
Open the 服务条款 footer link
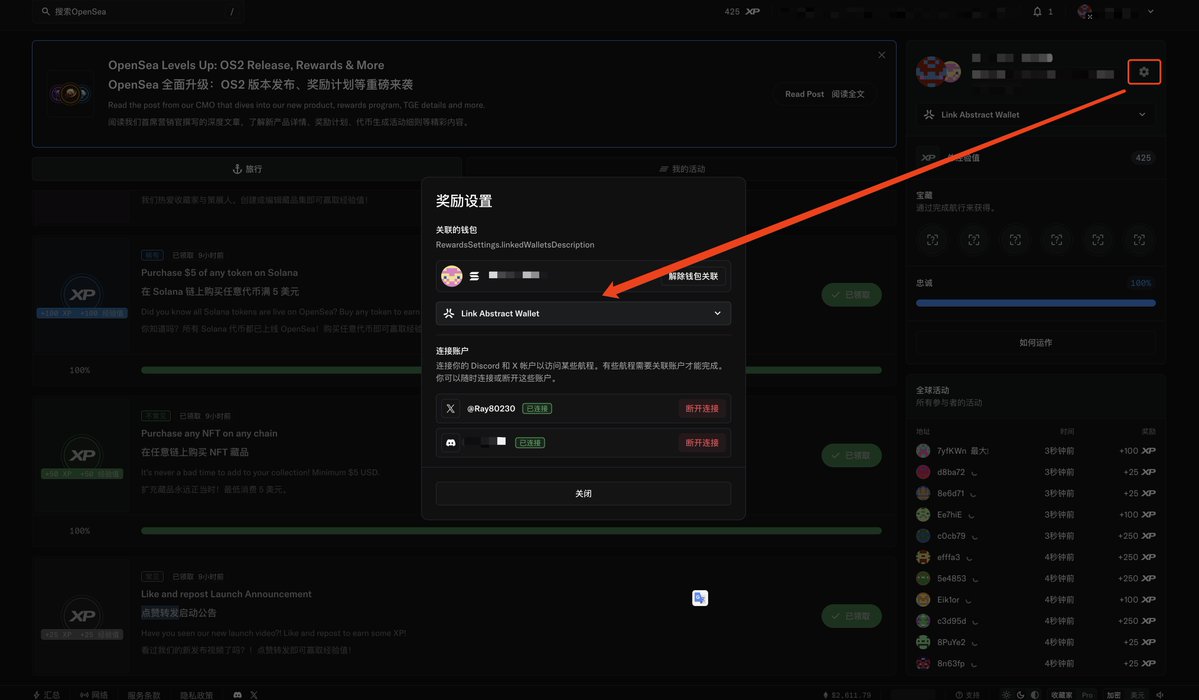(x=144, y=695)
